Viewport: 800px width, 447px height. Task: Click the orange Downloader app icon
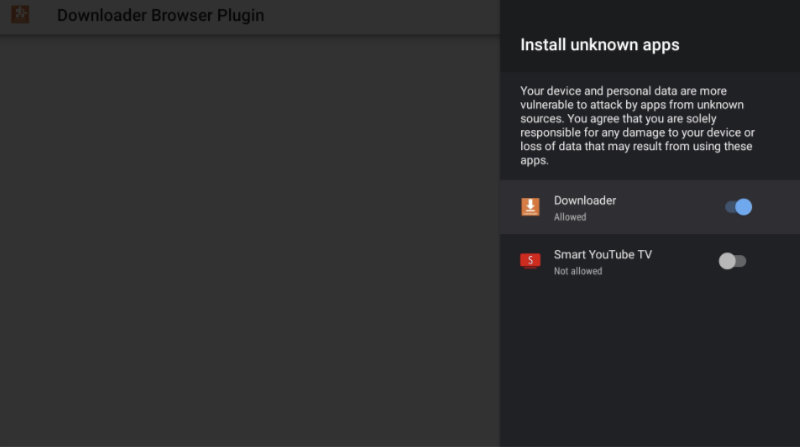click(x=530, y=207)
